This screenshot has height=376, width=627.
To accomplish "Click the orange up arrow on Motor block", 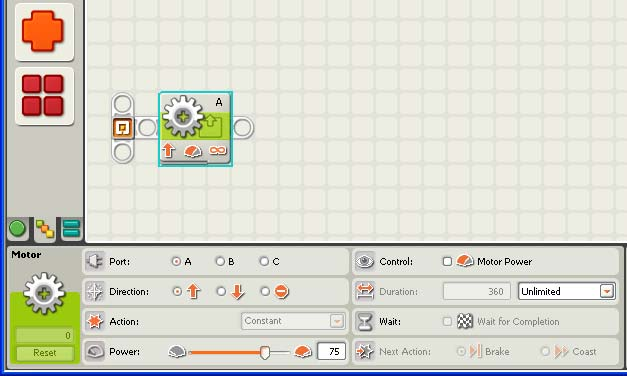I will click(168, 150).
